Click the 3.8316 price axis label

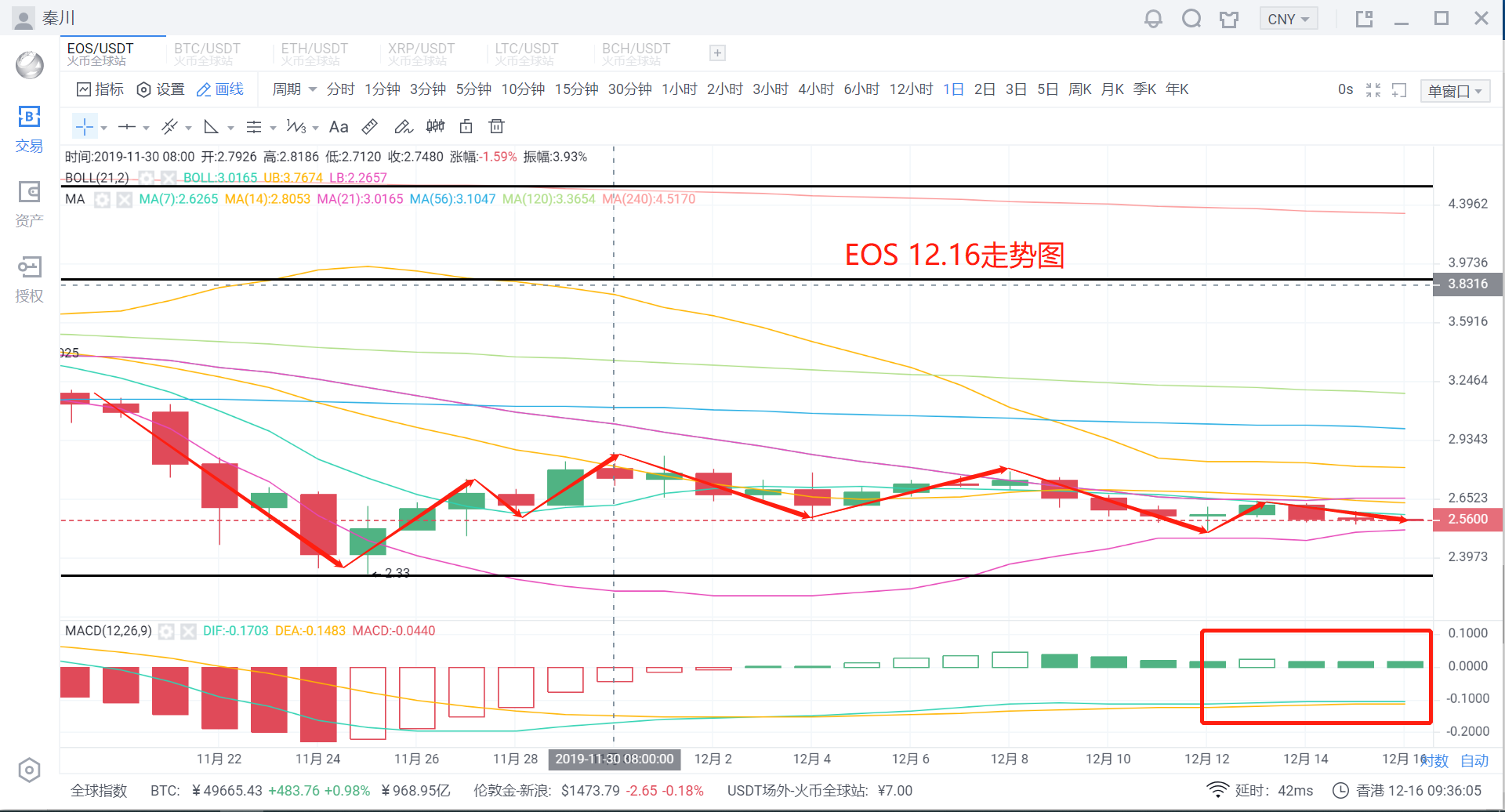(x=1467, y=284)
